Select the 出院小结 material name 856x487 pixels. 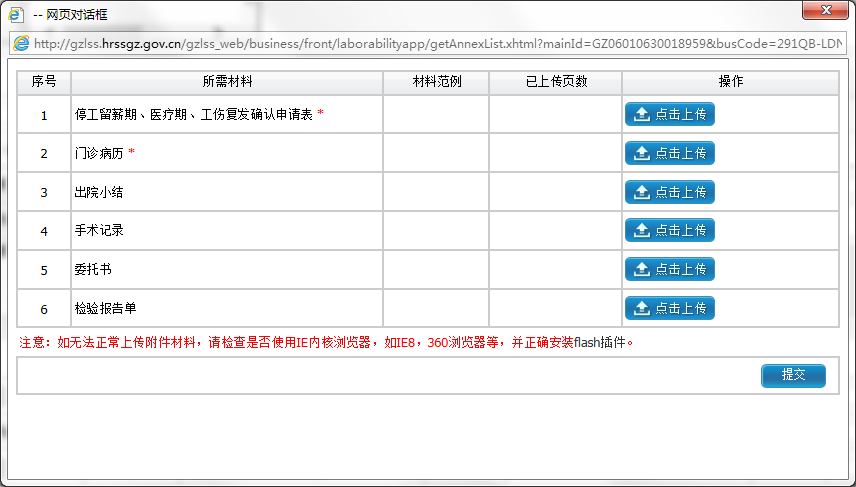click(x=99, y=192)
